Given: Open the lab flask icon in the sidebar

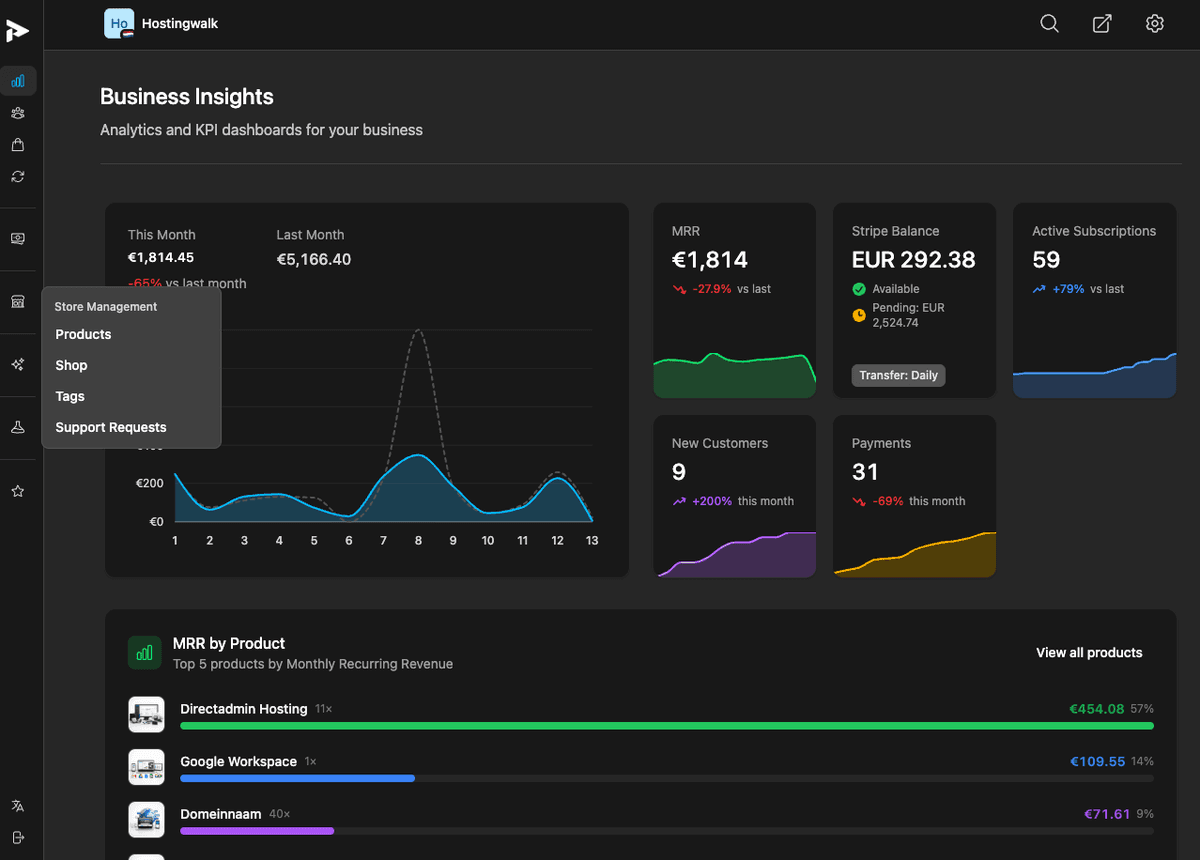Looking at the screenshot, I should [17, 427].
